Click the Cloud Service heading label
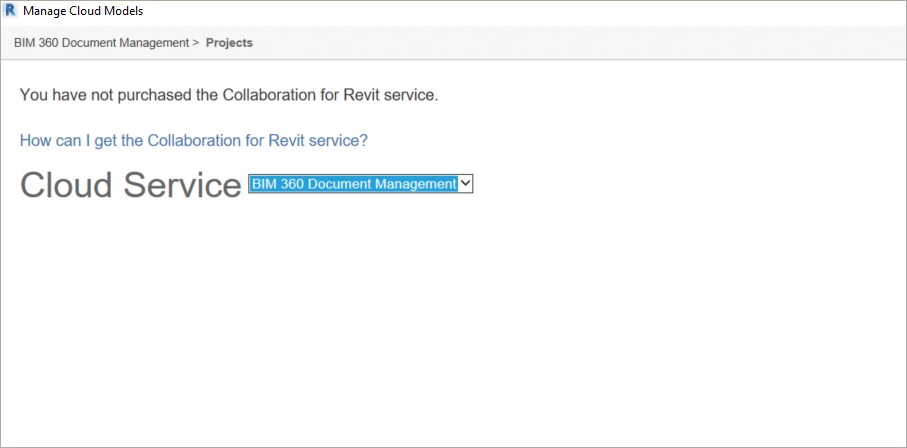 coord(130,185)
